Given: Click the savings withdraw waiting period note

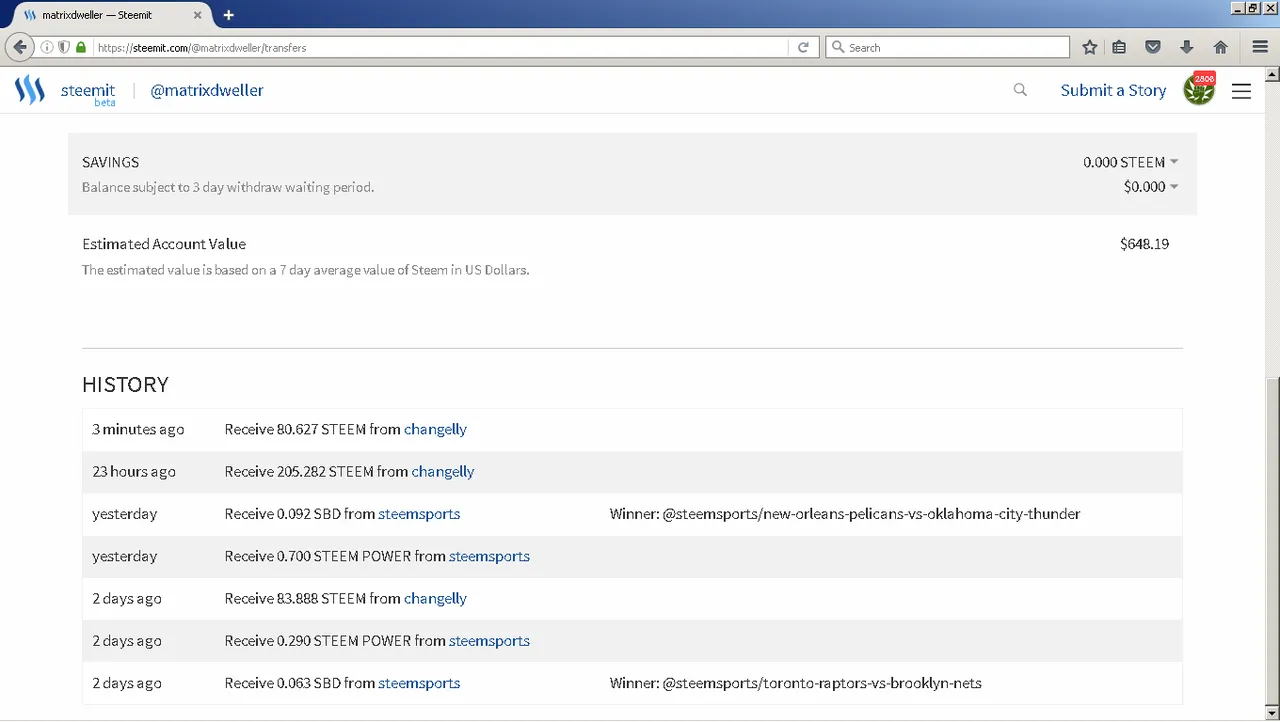Looking at the screenshot, I should click(228, 187).
